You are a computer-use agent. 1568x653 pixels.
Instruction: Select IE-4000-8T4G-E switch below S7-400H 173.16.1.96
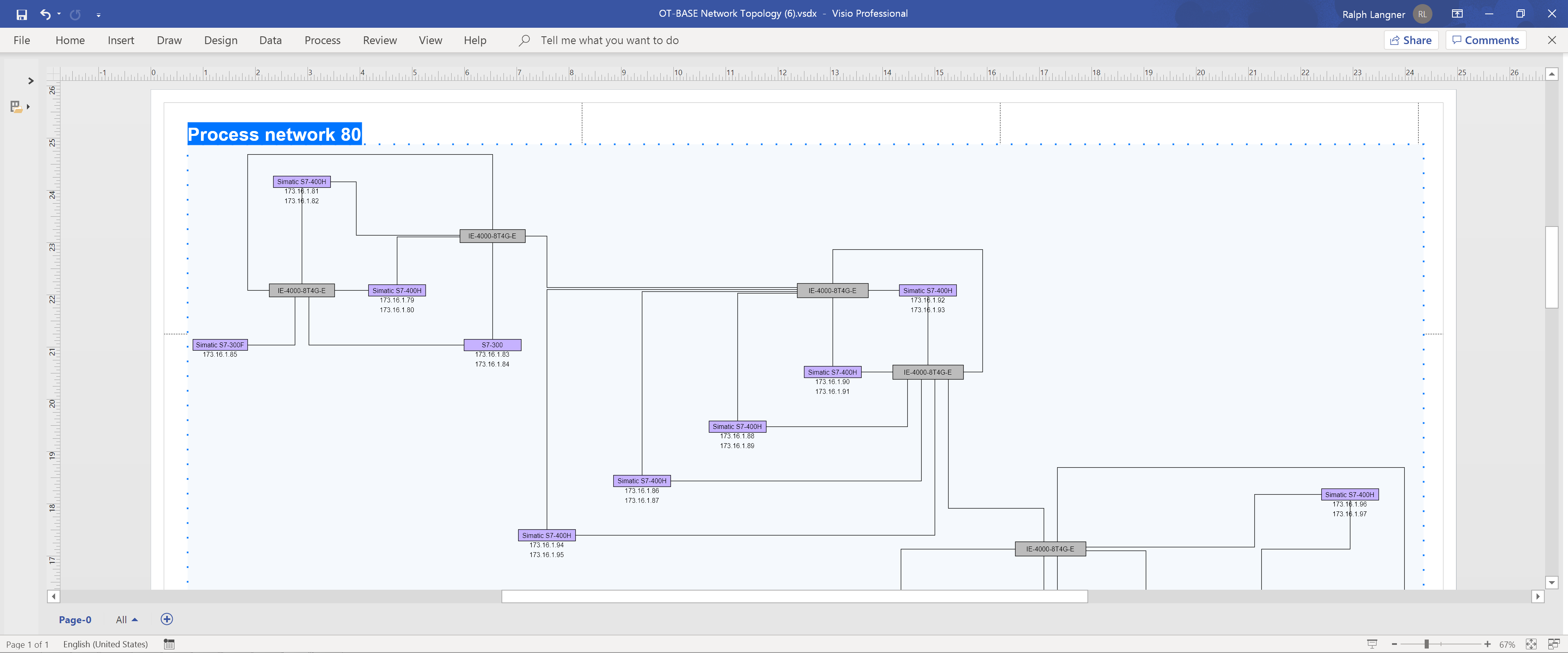[1050, 549]
